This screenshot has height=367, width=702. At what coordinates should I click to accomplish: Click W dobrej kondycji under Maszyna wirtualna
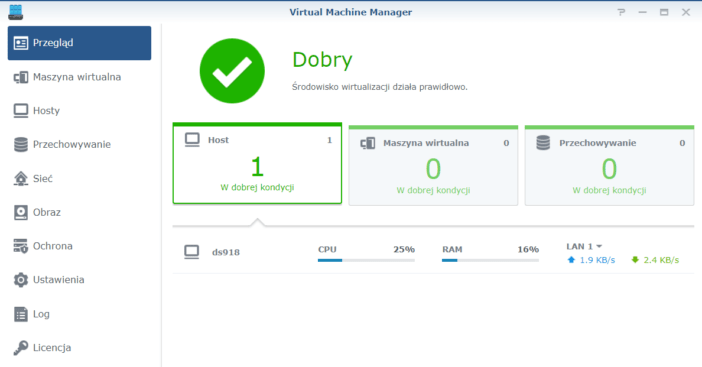[433, 190]
